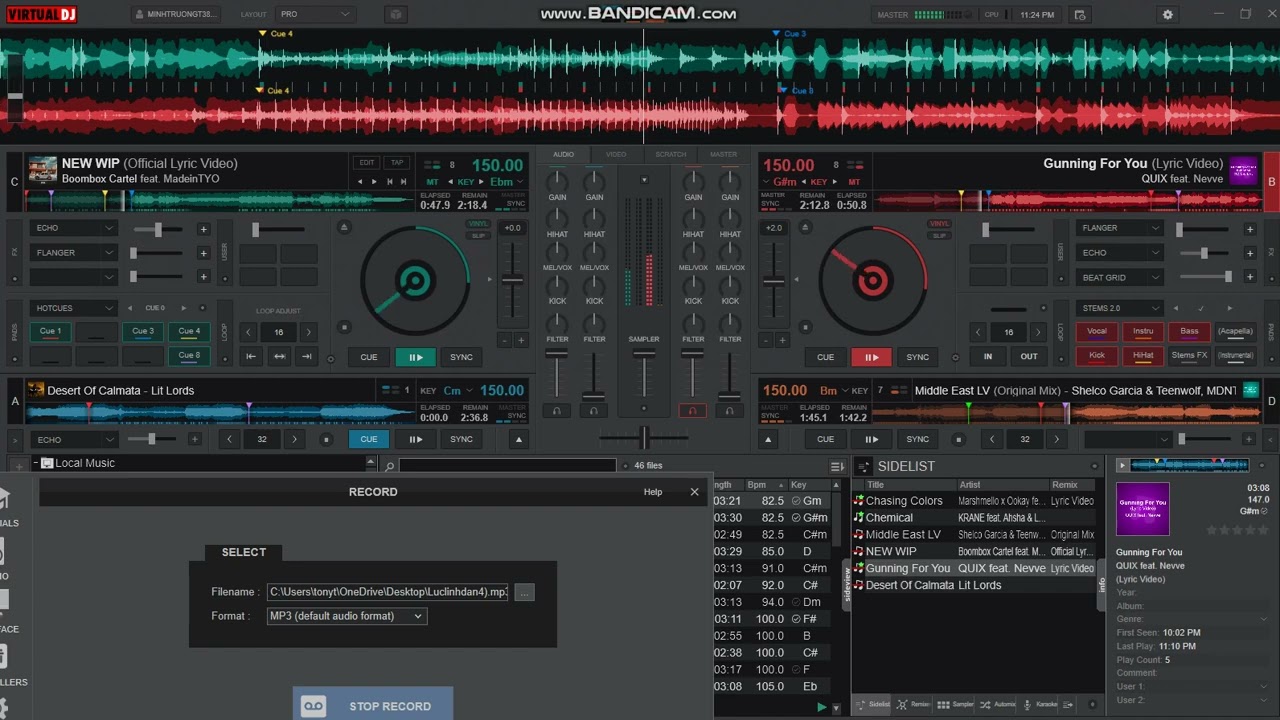Click leftmost headphone cue icon in mixer

tap(556, 410)
